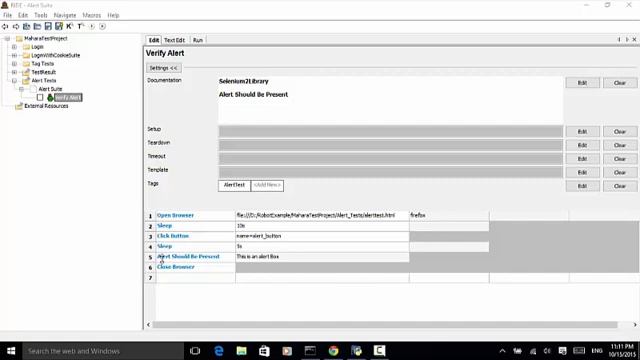The image size is (640, 360).
Task: Switch to the Run tab
Action: (x=198, y=40)
